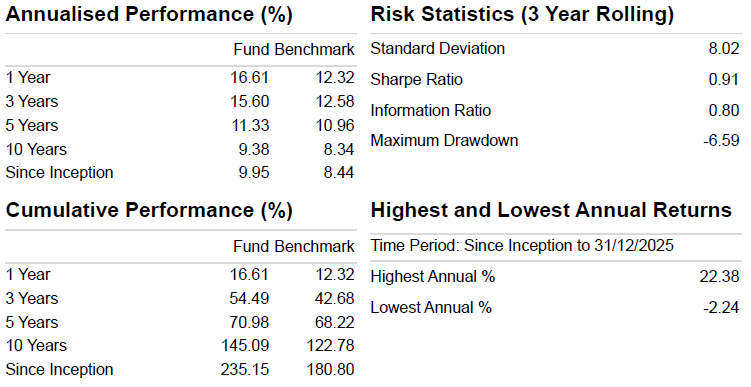Click annualised Since Inception fund value 9.95
Viewport: 751px width, 387px height.
click(x=254, y=172)
